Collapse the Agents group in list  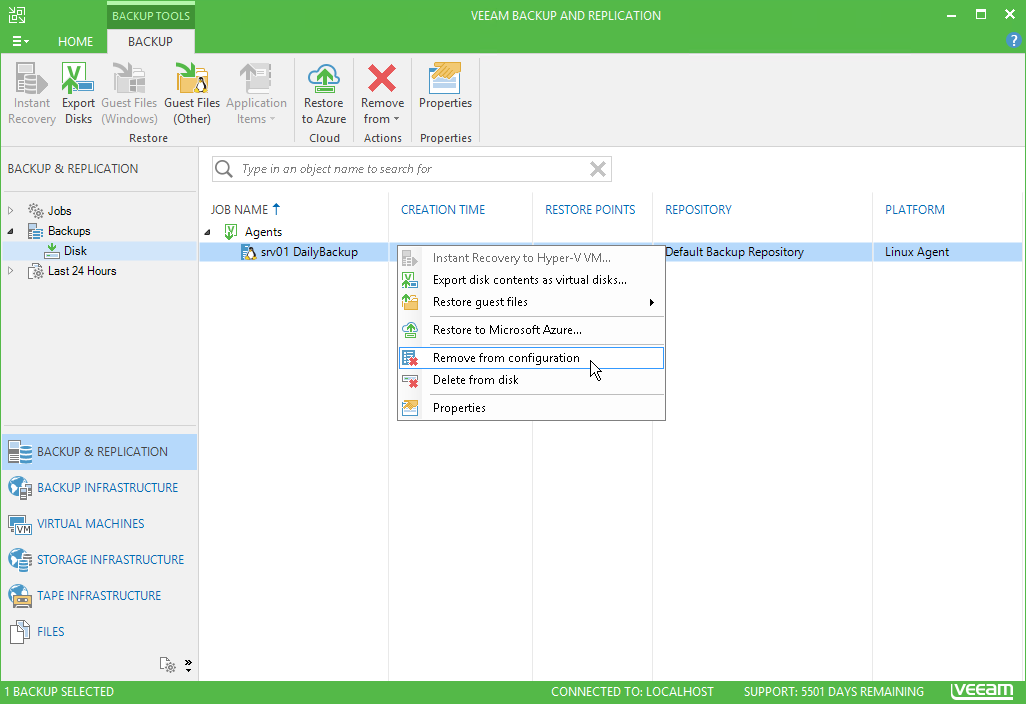pos(207,232)
